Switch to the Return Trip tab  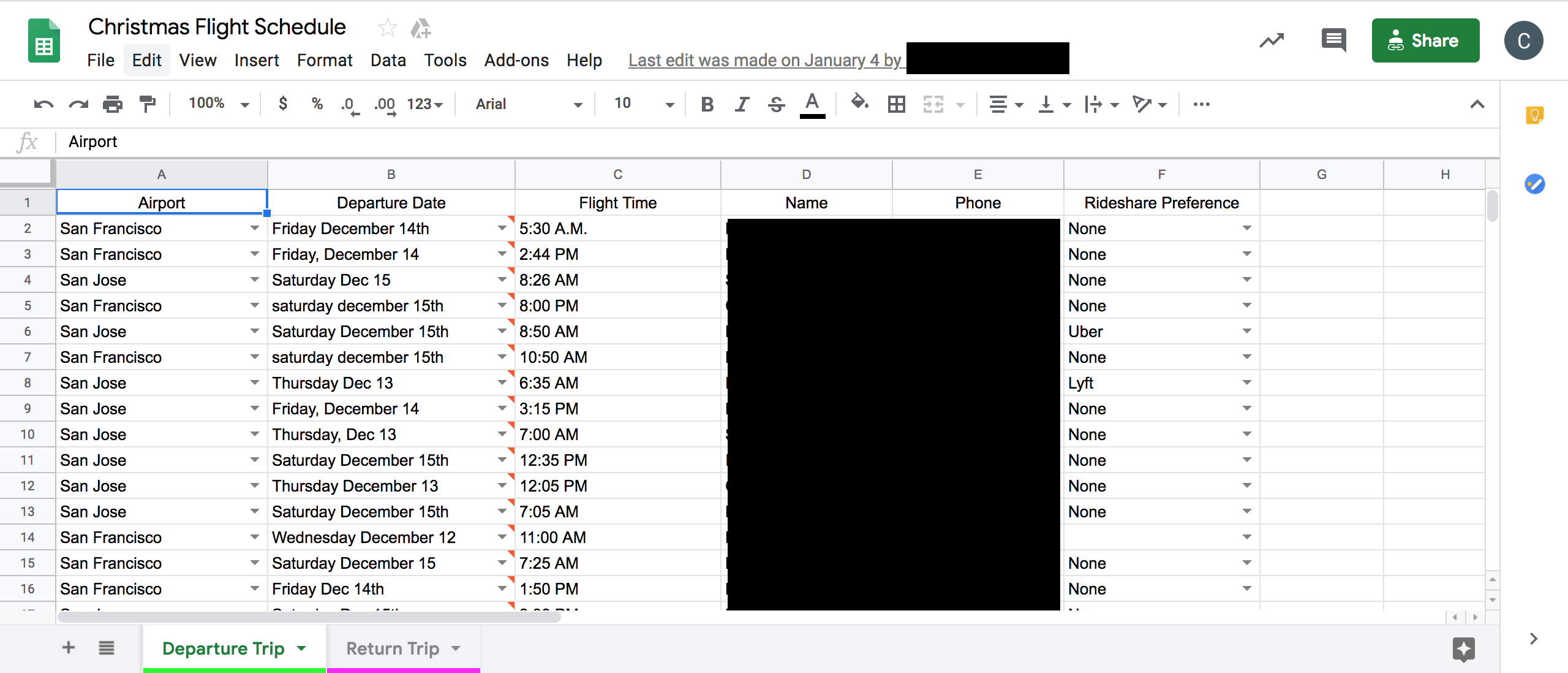pos(393,648)
